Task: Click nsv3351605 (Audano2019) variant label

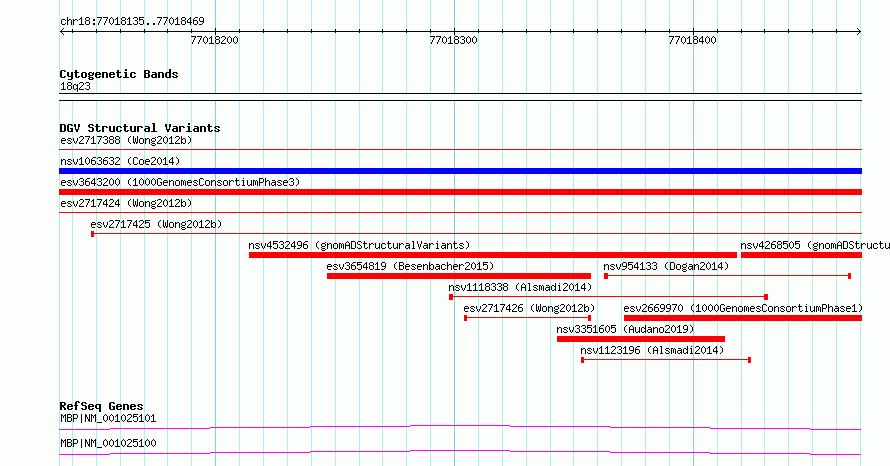Action: point(625,329)
